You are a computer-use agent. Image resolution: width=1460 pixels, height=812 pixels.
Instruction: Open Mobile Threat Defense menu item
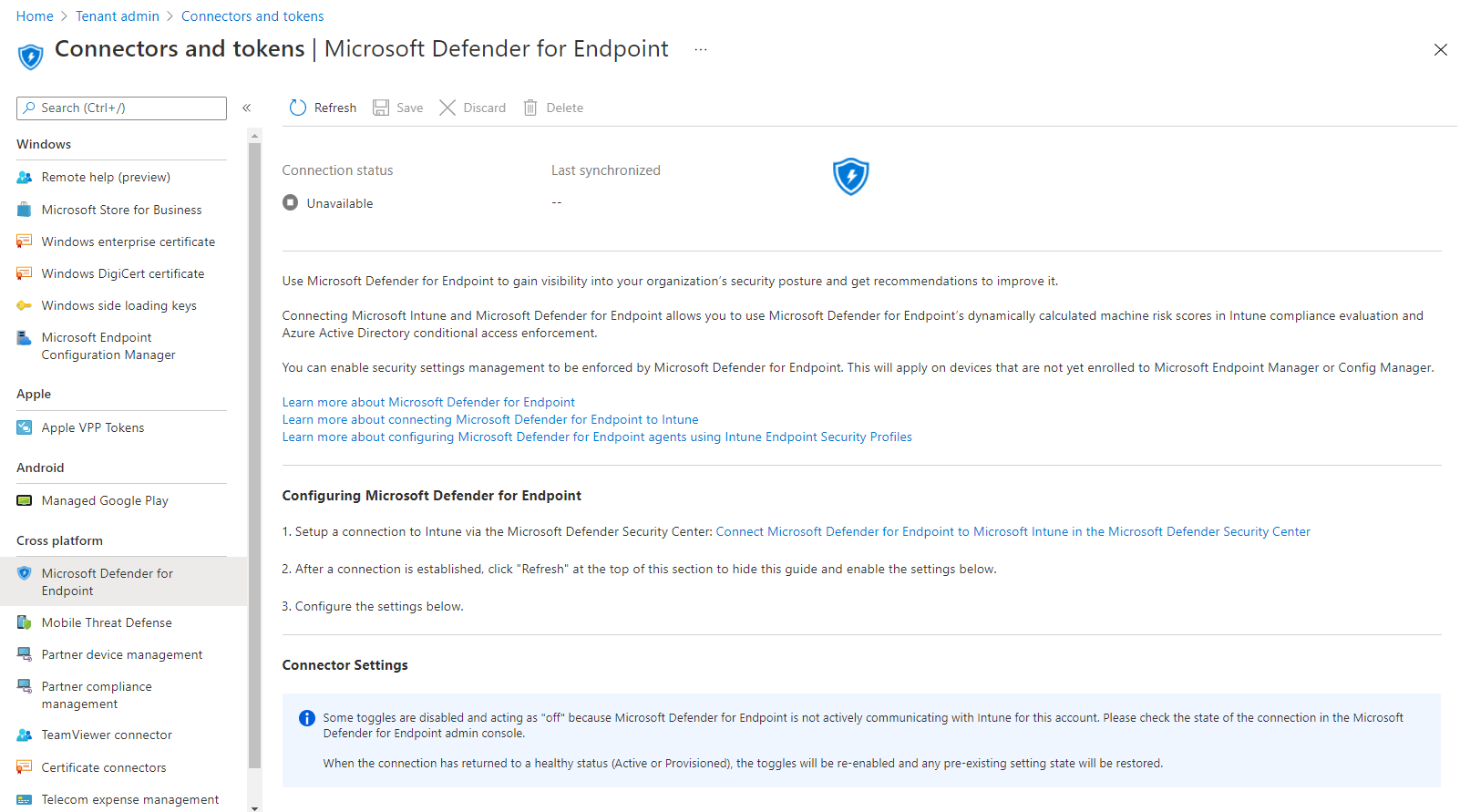click(x=107, y=622)
